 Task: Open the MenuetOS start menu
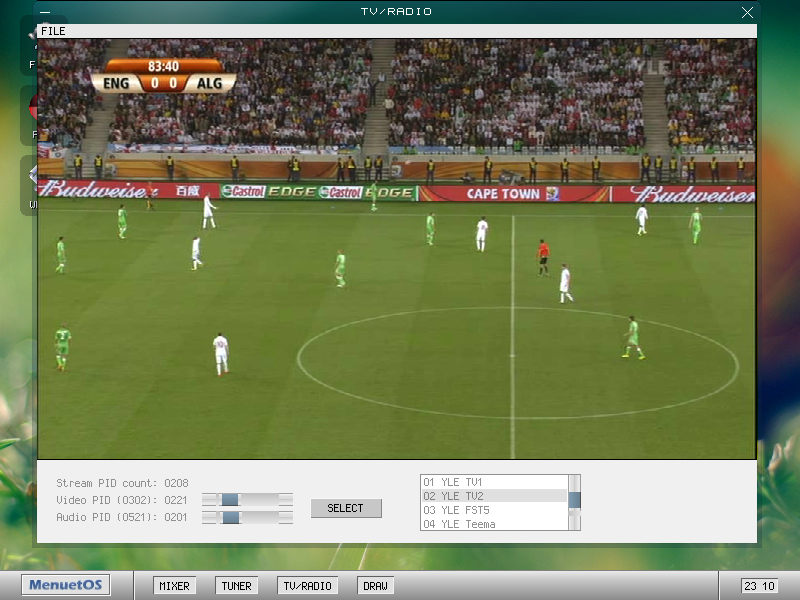(65, 585)
